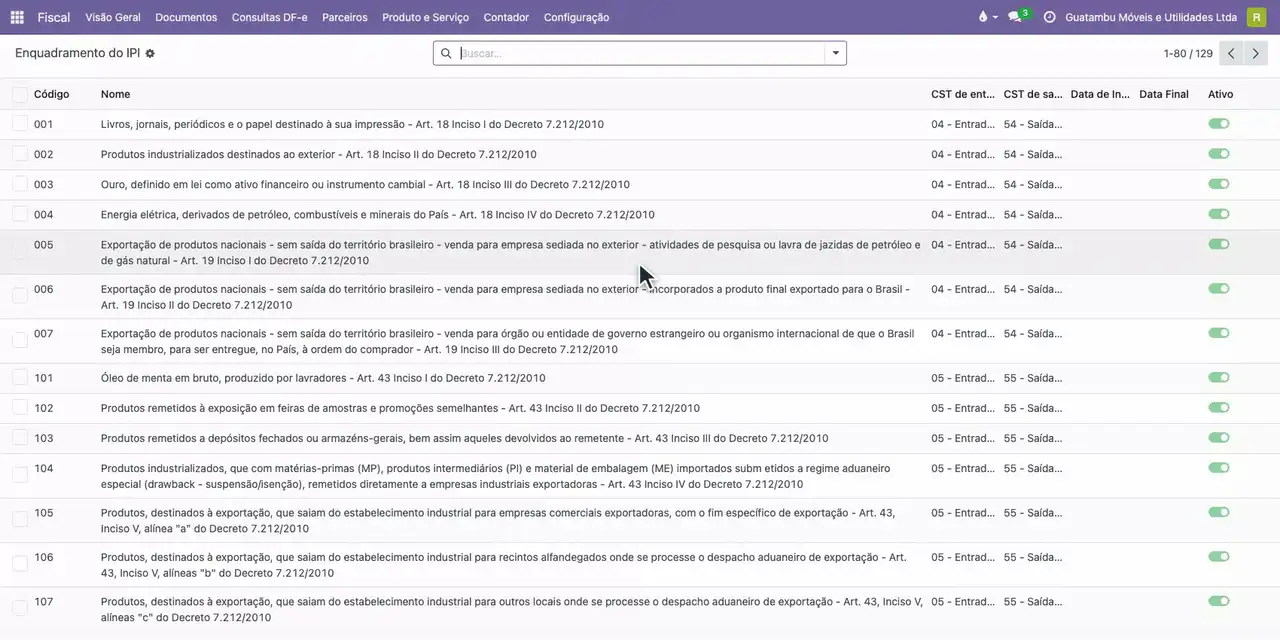Open the Documentos menu

click(186, 17)
